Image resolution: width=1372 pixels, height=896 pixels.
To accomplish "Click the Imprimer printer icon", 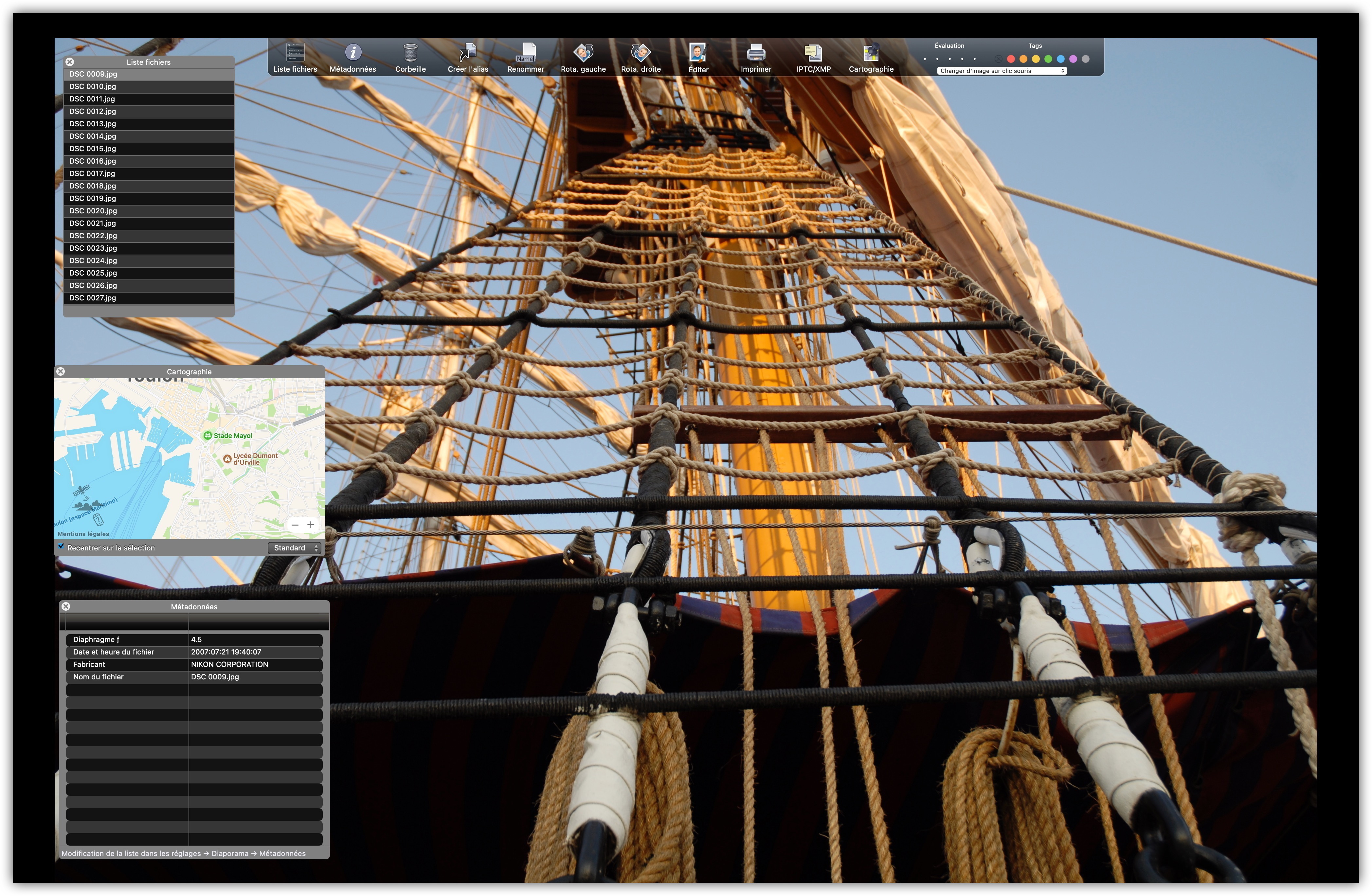I will point(756,53).
